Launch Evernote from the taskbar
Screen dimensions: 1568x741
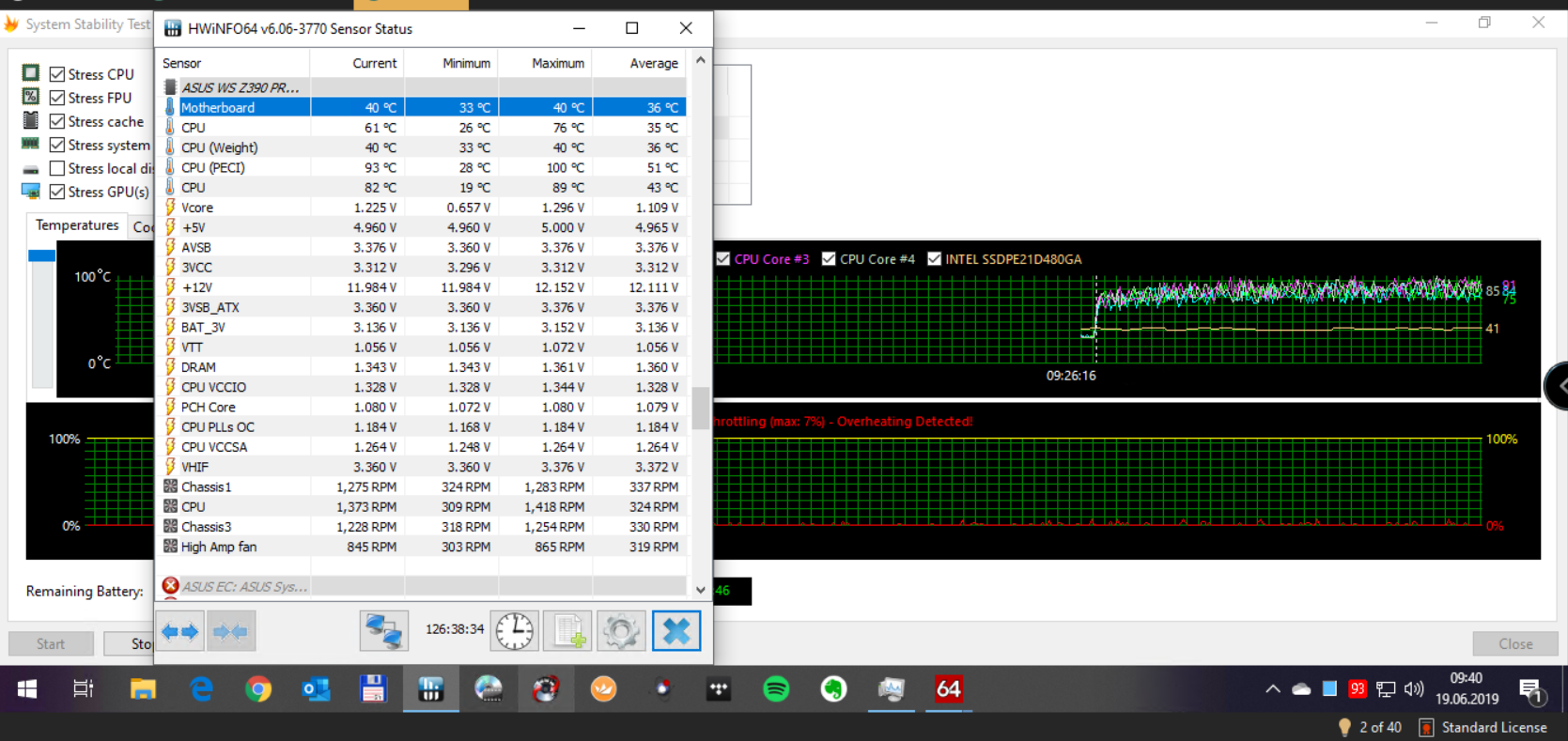click(833, 689)
